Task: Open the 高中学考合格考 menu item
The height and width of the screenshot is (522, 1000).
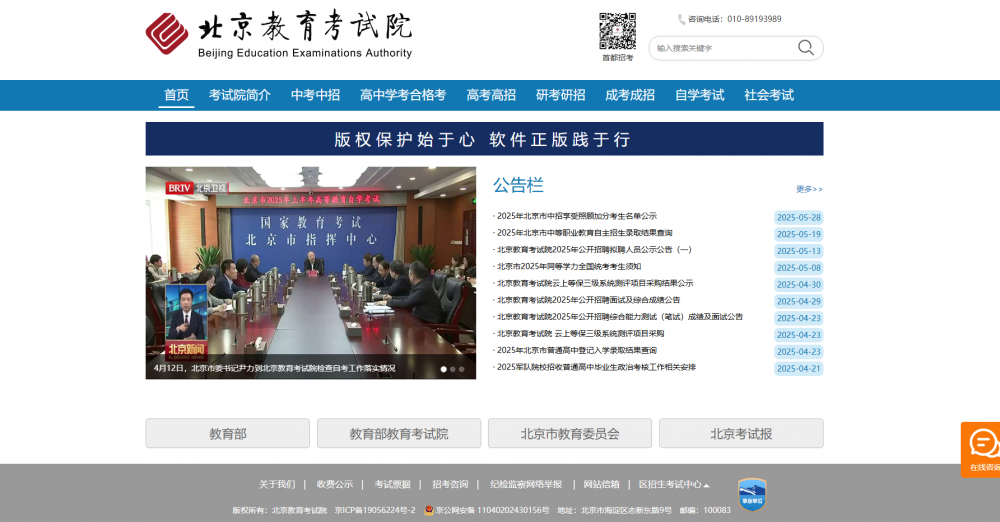Action: (x=403, y=95)
